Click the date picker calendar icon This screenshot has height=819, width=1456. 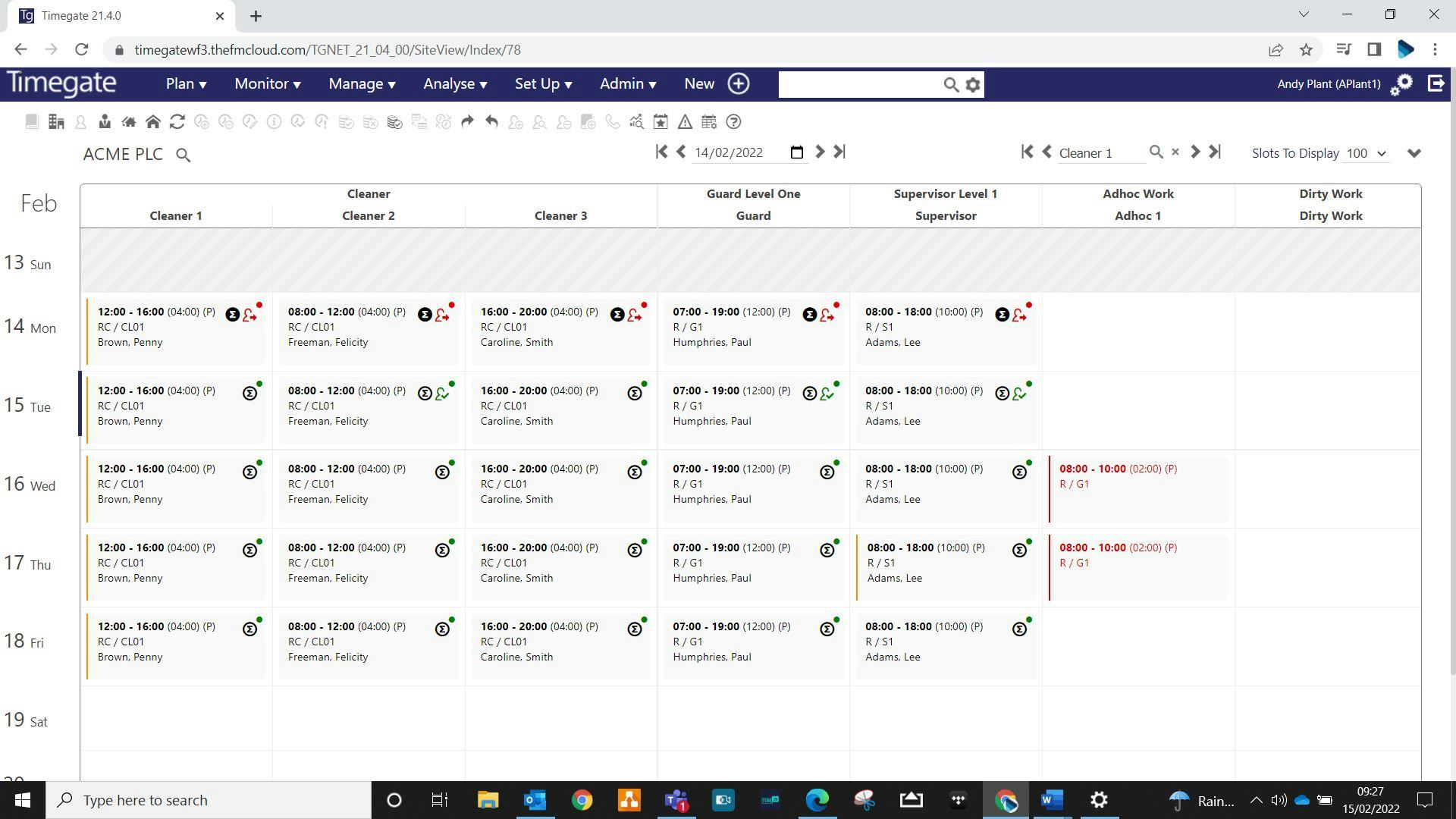tap(797, 152)
